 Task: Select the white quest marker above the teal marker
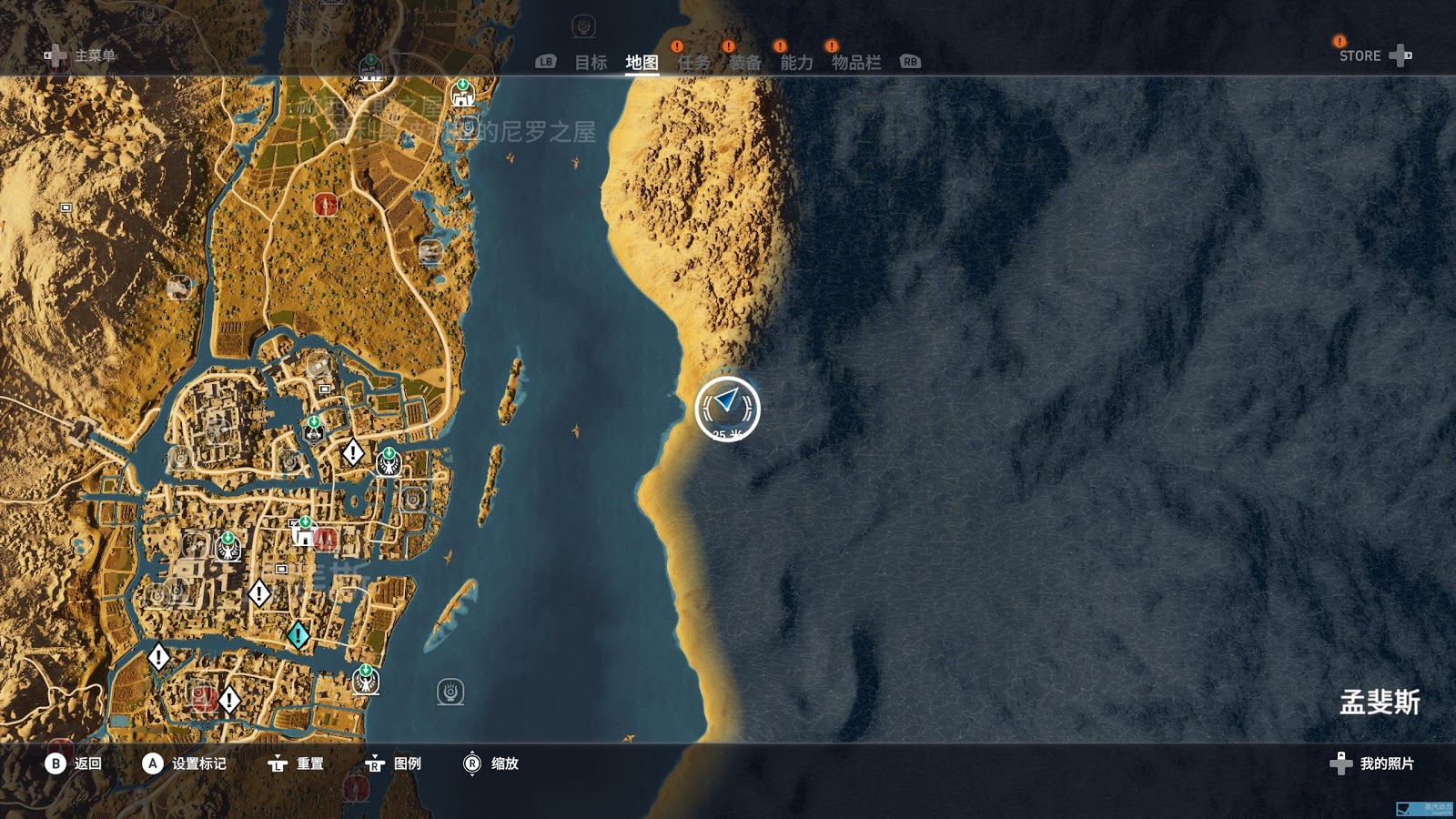point(259,594)
